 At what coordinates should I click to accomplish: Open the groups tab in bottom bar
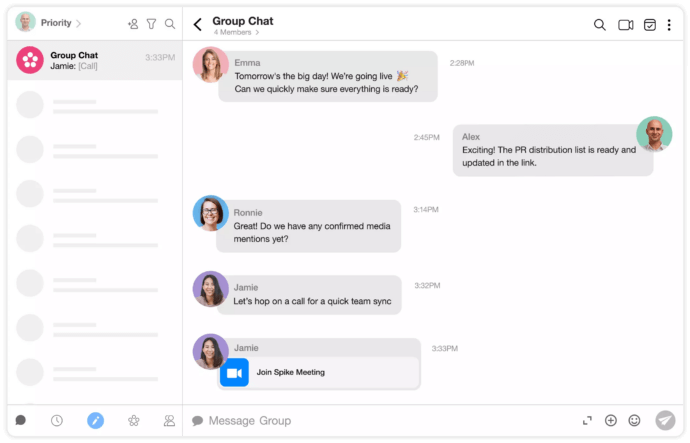pyautogui.click(x=133, y=421)
